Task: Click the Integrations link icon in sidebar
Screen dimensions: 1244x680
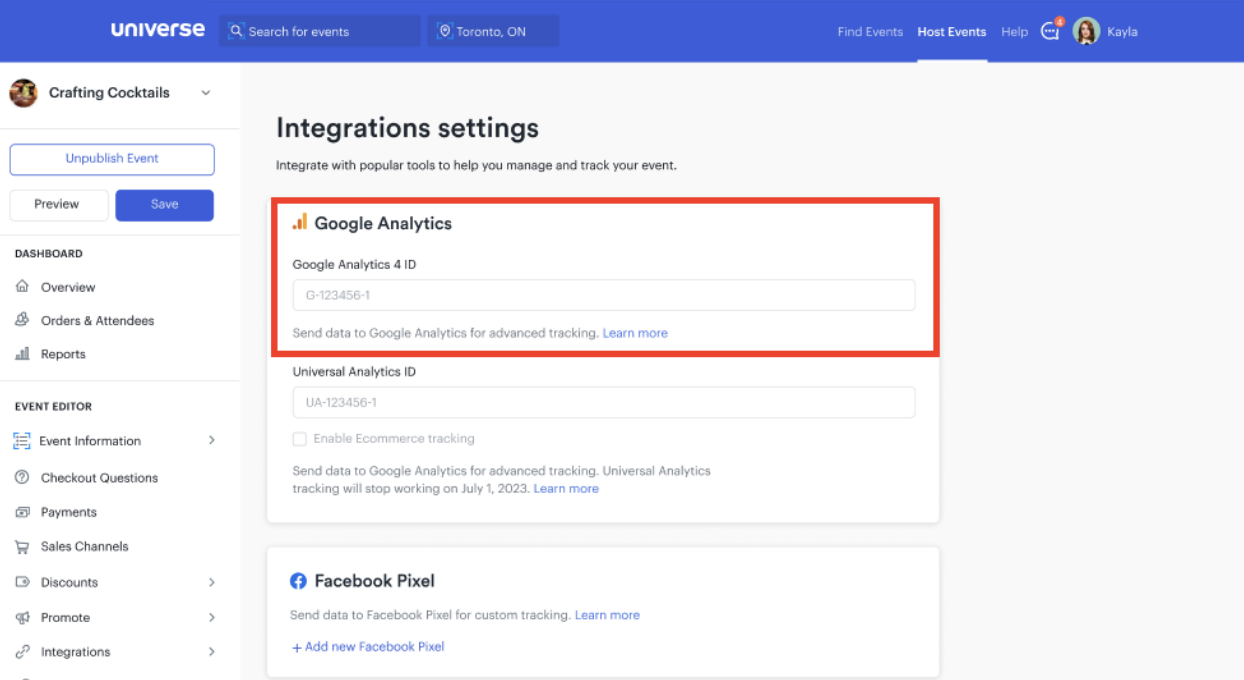Action: (22, 652)
